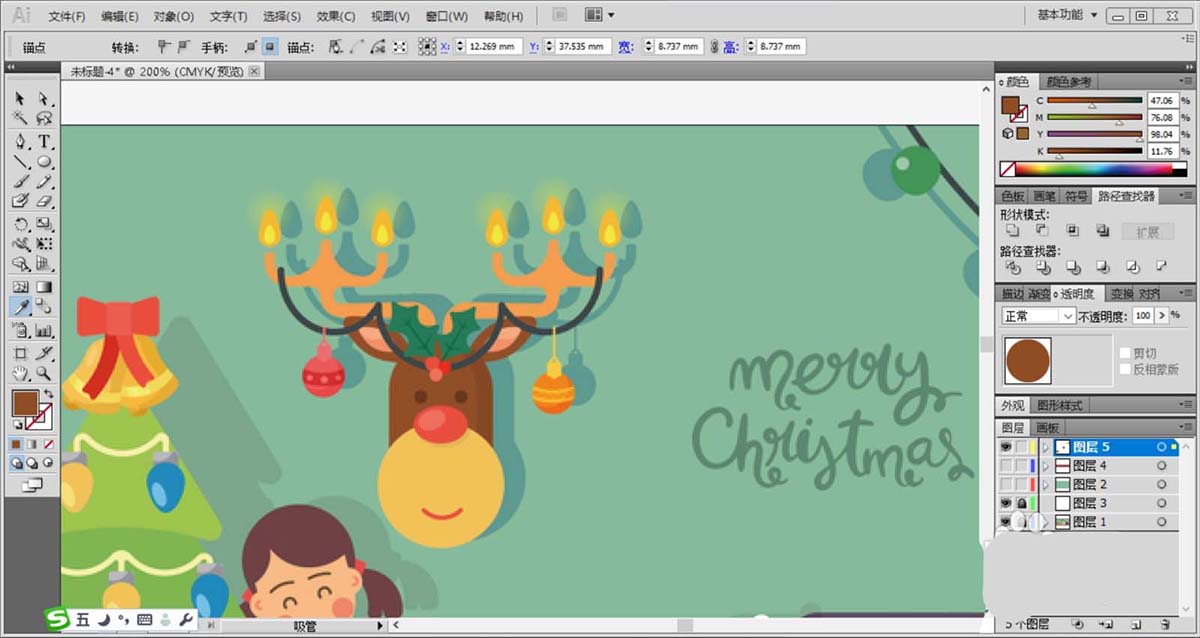Screen dimensions: 1200x638
Task: Open the 对象(O) menu
Action: pos(174,16)
